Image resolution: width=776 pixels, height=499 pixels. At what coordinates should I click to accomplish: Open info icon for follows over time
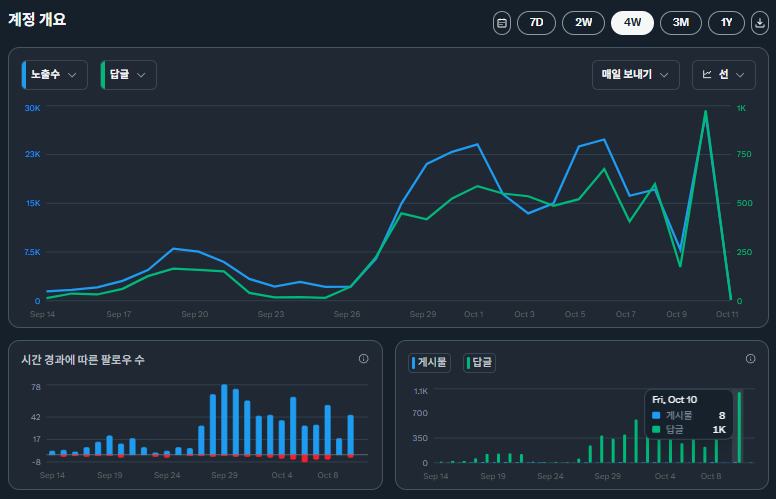(x=363, y=358)
